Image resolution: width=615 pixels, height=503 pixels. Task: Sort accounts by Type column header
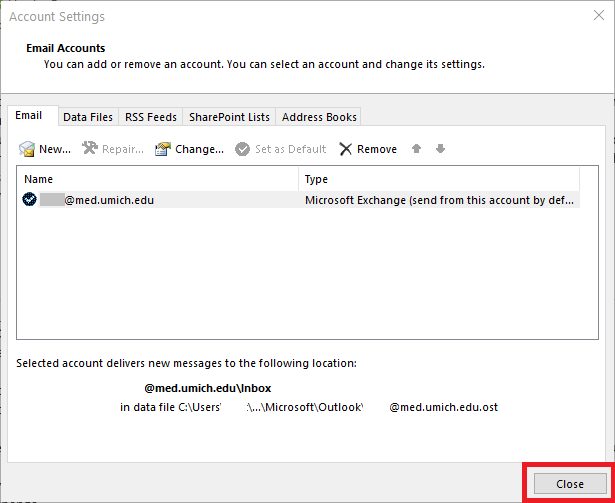pos(438,179)
